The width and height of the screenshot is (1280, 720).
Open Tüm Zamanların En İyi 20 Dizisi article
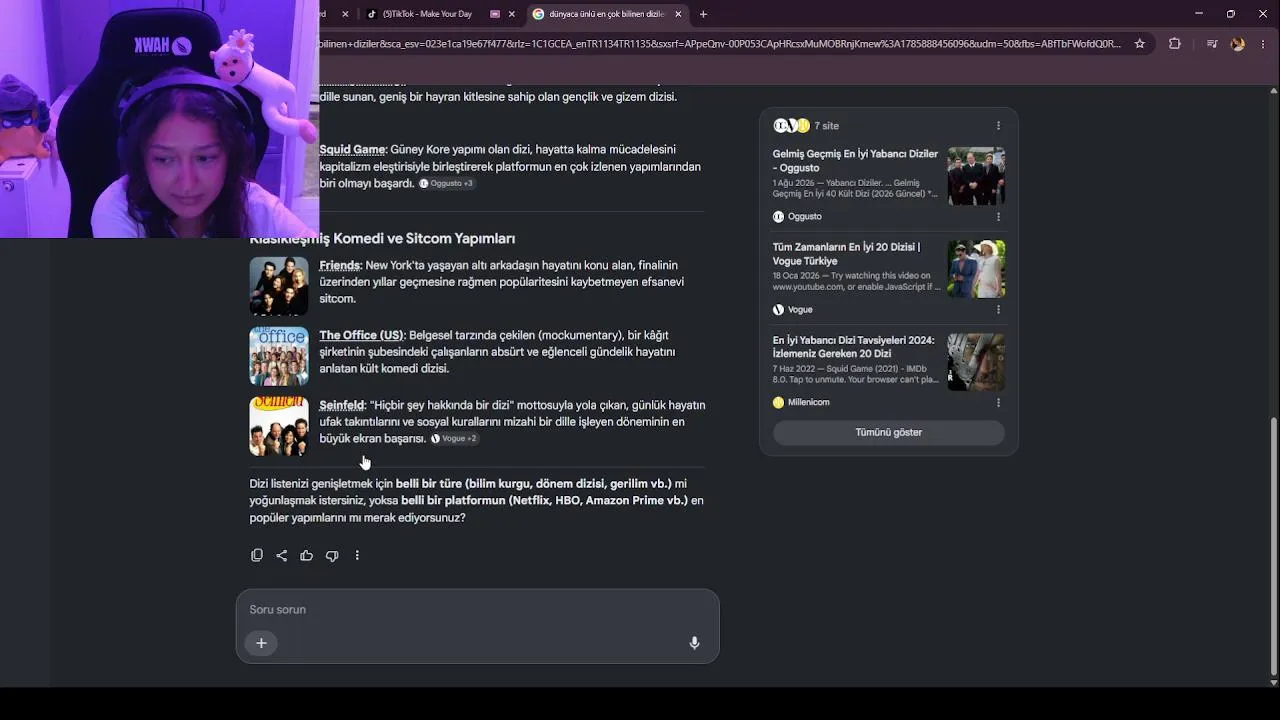click(846, 254)
